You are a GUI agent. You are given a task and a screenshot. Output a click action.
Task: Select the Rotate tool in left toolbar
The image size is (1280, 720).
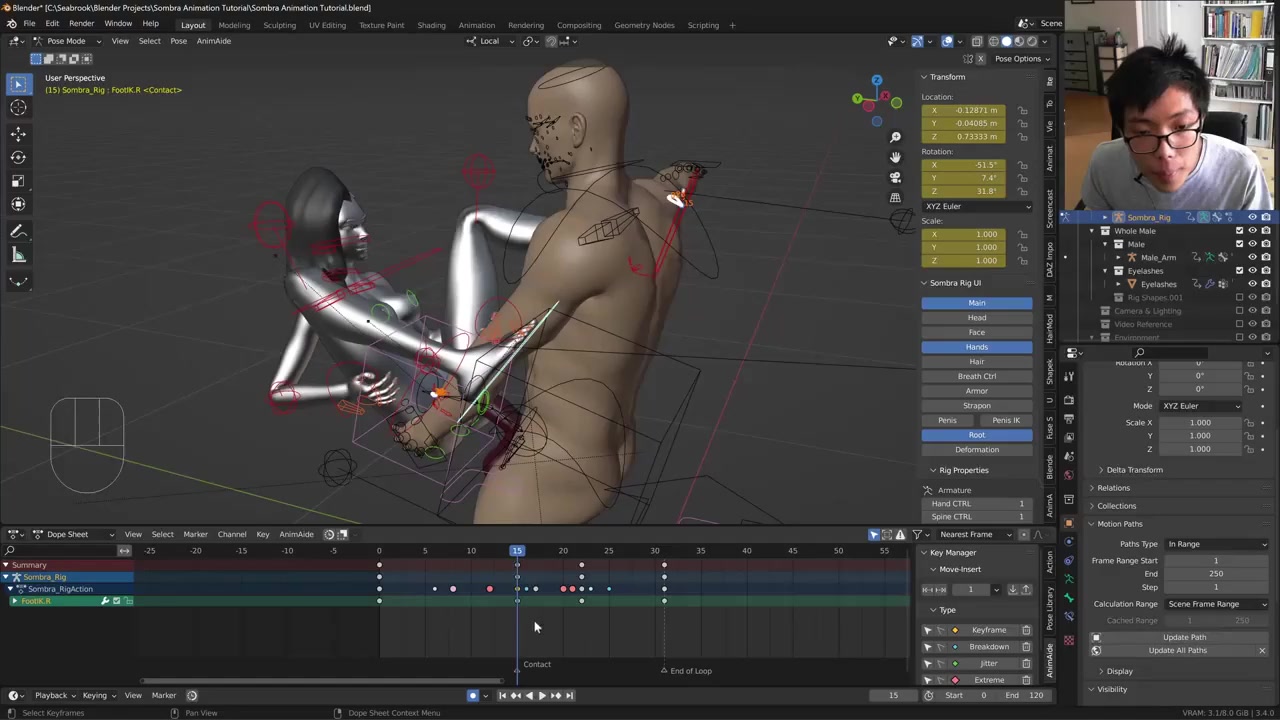18,157
